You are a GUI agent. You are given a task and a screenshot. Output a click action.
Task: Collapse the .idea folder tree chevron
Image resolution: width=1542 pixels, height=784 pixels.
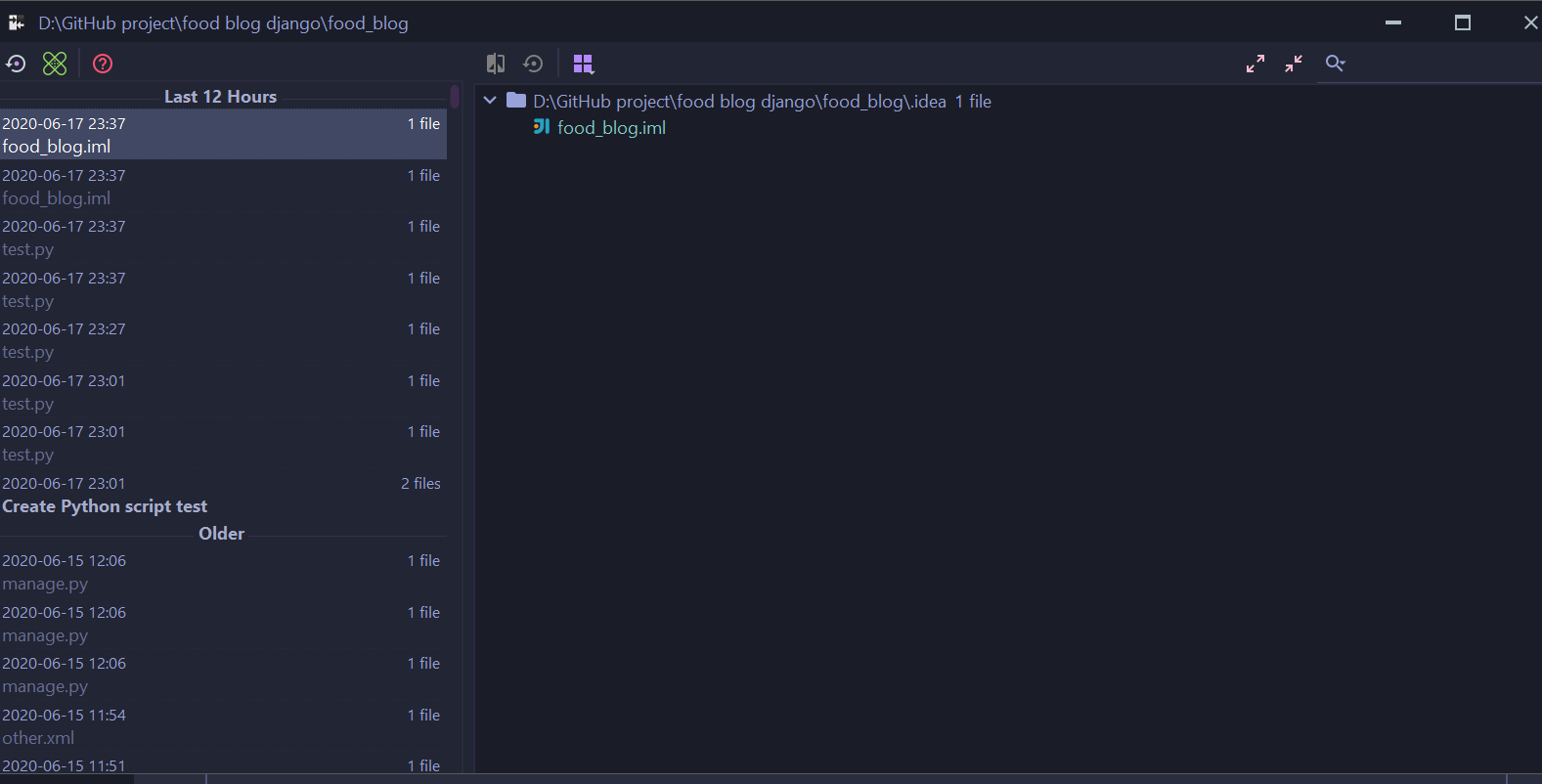click(x=490, y=101)
